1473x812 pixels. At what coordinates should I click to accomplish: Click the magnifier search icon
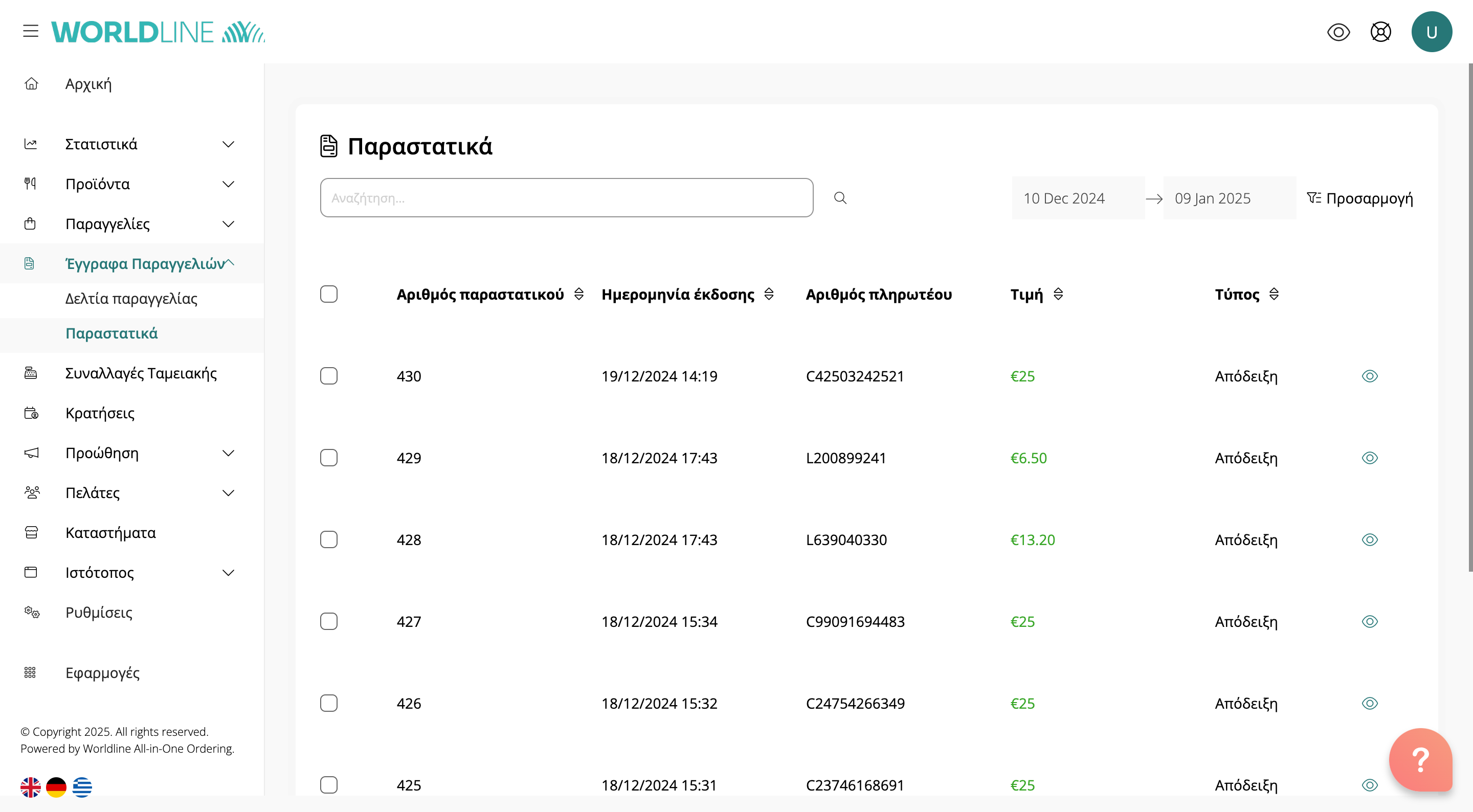pyautogui.click(x=840, y=198)
